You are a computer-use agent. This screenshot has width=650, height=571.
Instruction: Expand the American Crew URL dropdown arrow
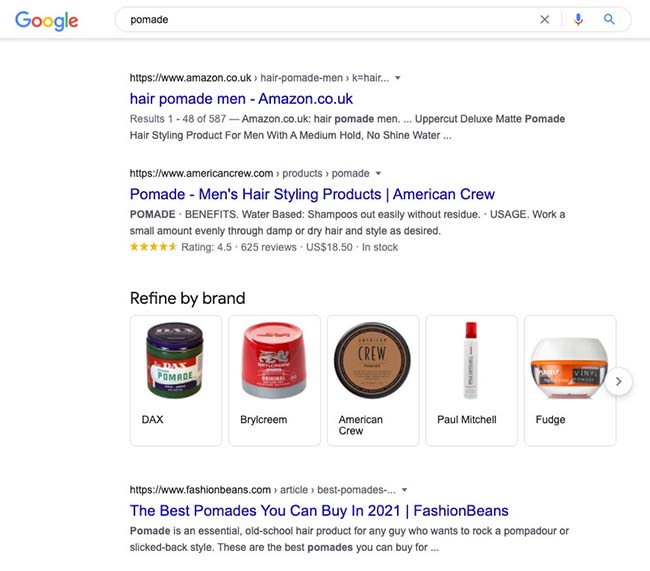379,173
